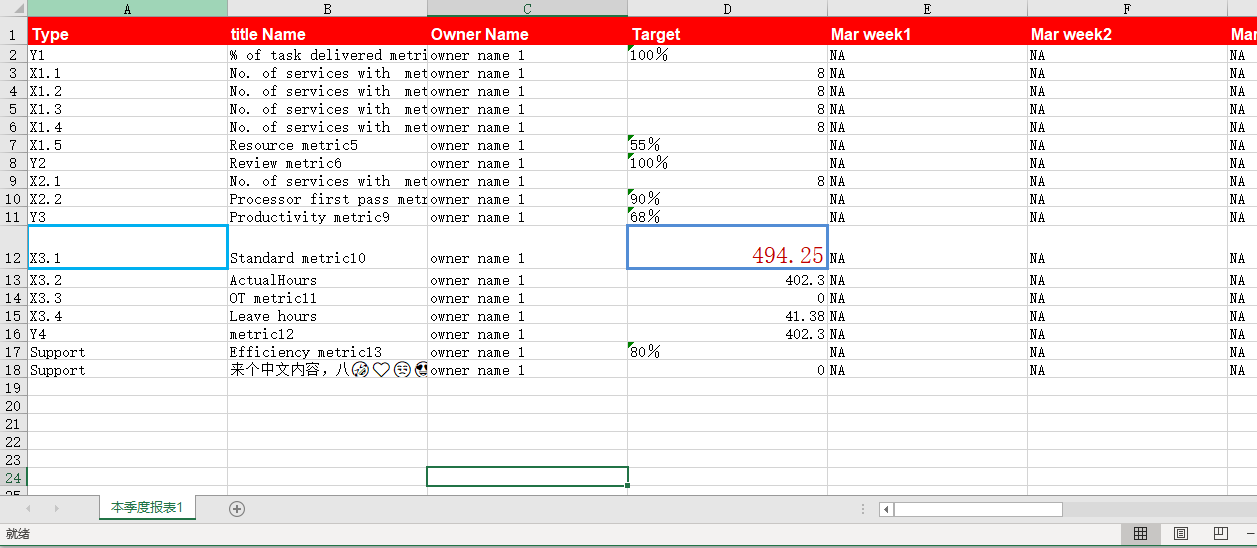Switch to Page Layout view icon
Screen dimensions: 1257x548
pos(1180,534)
